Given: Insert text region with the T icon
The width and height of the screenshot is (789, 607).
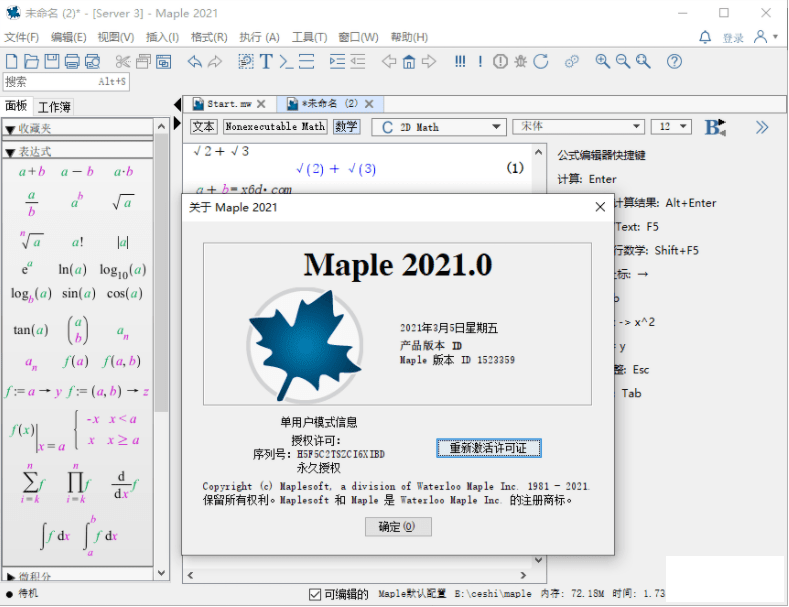Looking at the screenshot, I should point(266,61).
